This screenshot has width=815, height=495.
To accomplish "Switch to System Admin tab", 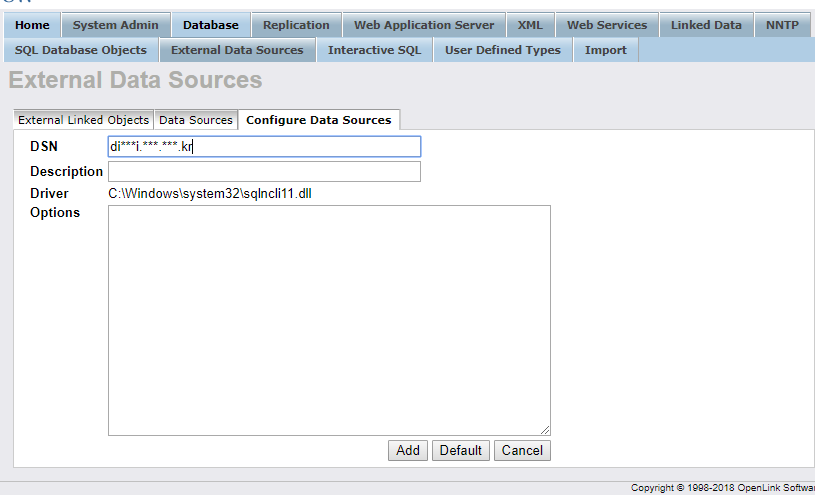I will [x=115, y=25].
